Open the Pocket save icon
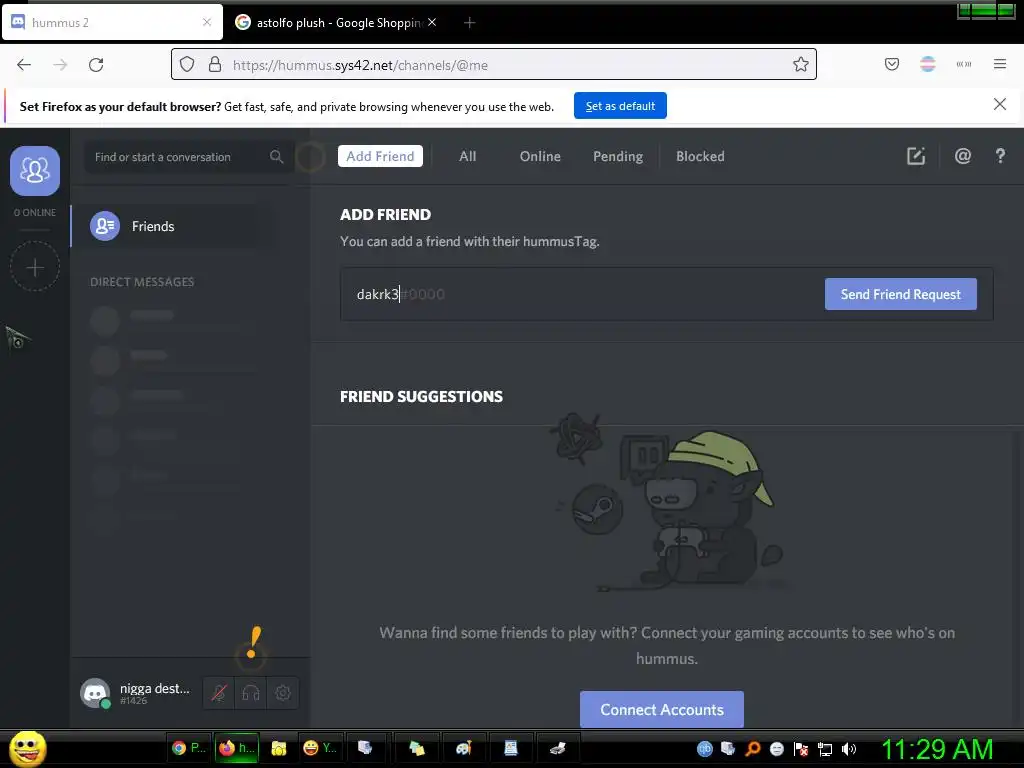Viewport: 1024px width, 768px height. click(x=891, y=64)
